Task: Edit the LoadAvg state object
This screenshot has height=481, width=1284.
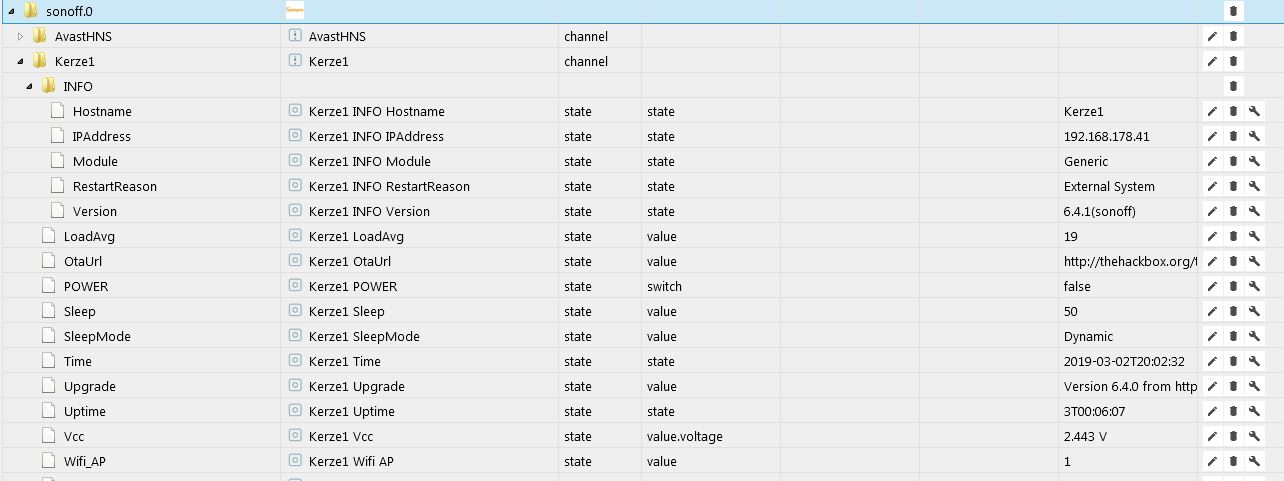Action: (1212, 236)
